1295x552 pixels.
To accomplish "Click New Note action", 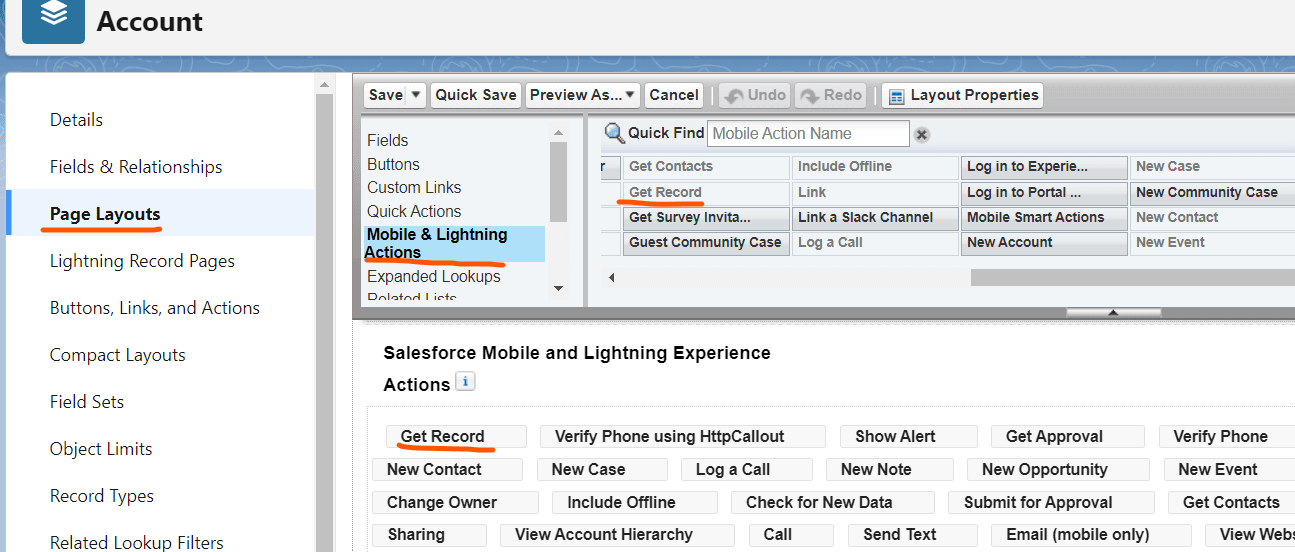I will (890, 469).
